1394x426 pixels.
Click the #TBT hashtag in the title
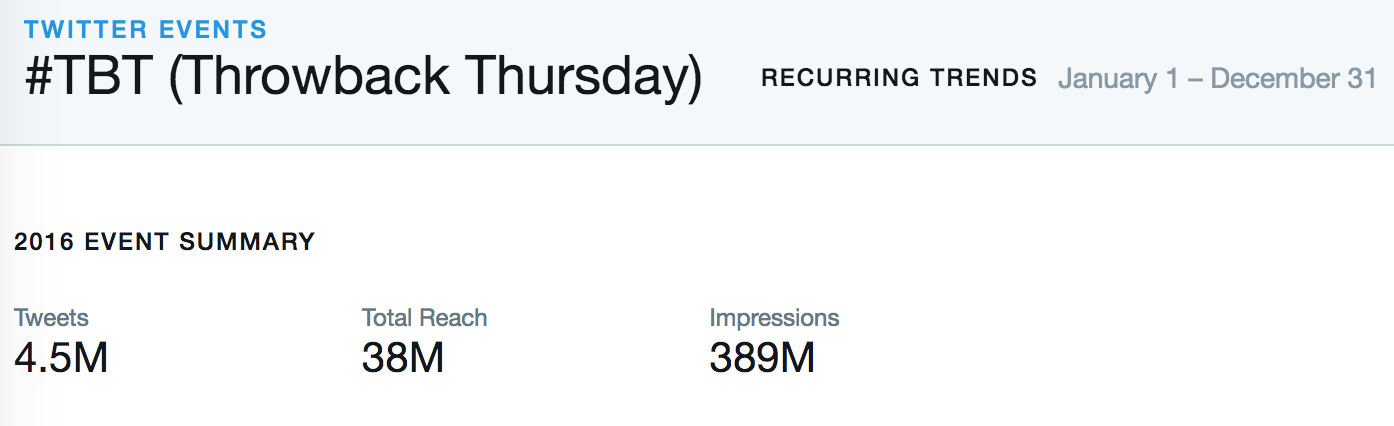(x=88, y=78)
